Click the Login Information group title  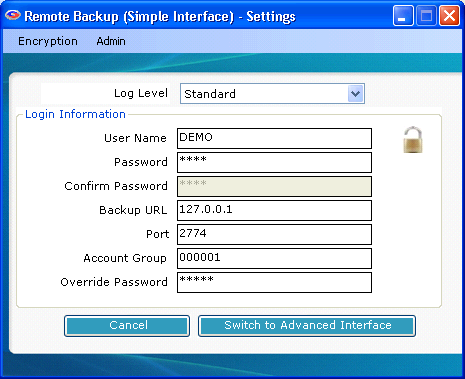[75, 114]
